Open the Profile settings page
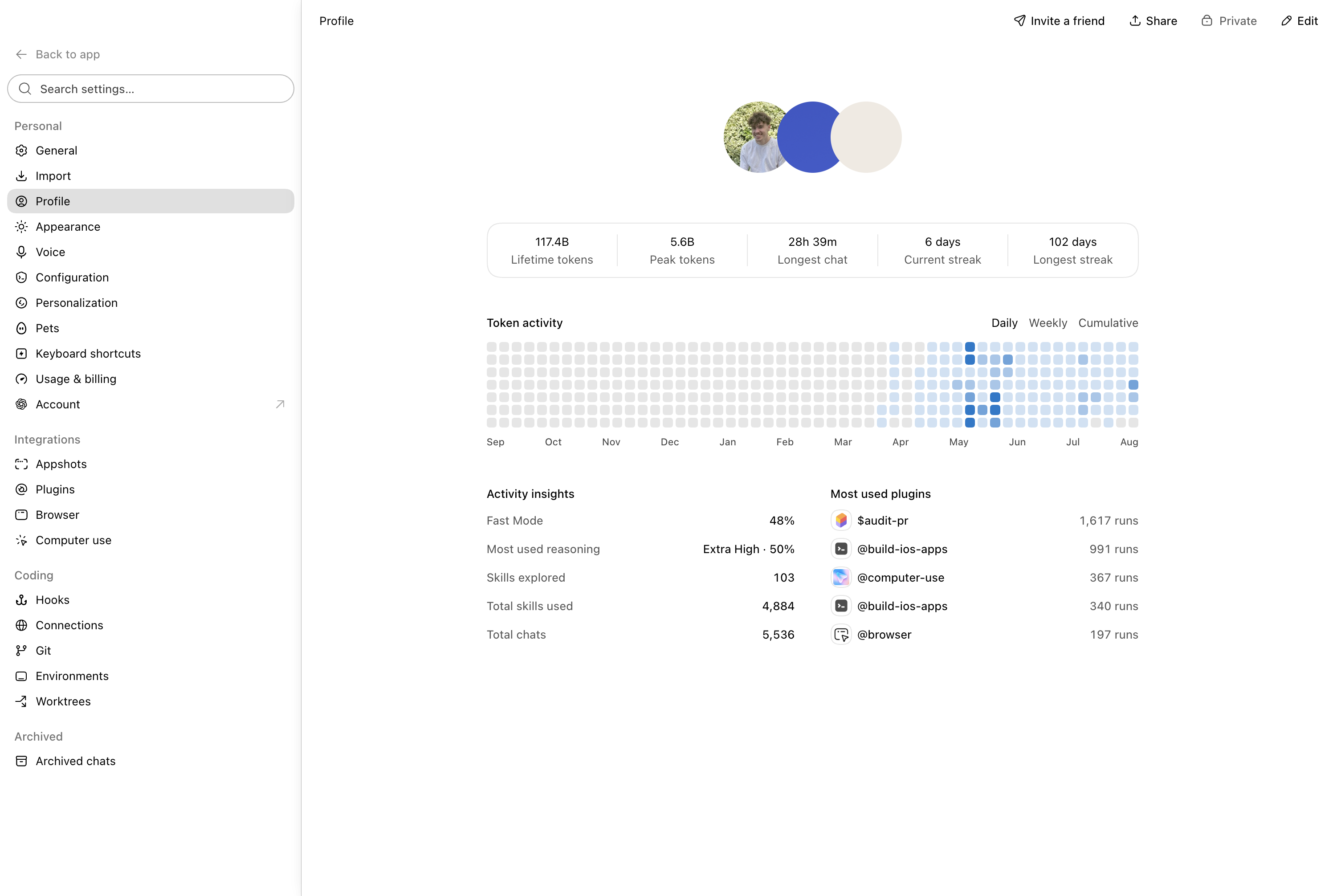Screen dimensions: 1337x896 point(150,201)
